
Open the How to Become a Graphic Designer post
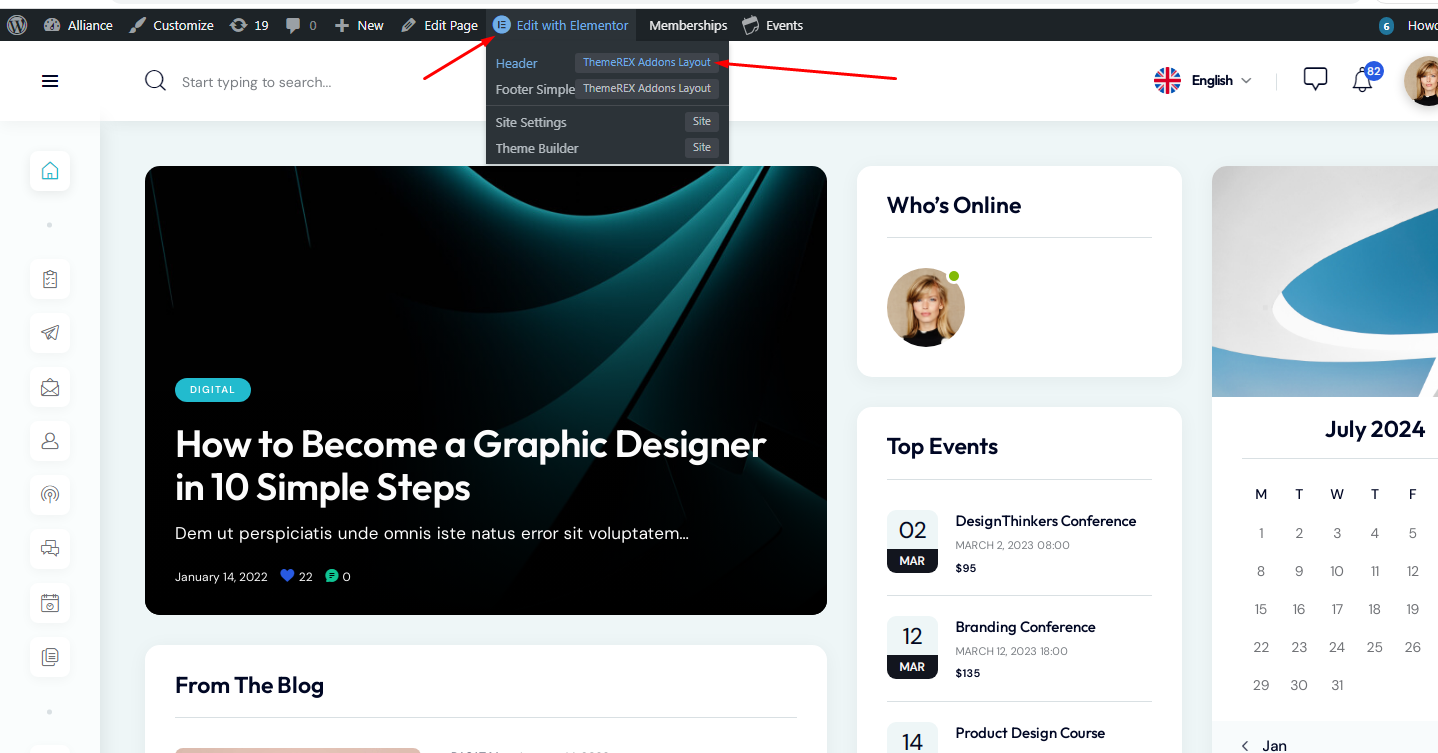click(470, 465)
